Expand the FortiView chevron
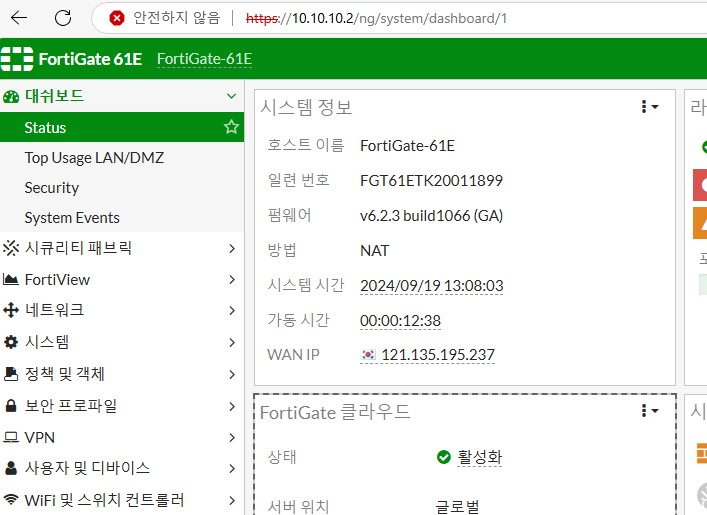 pyautogui.click(x=232, y=280)
